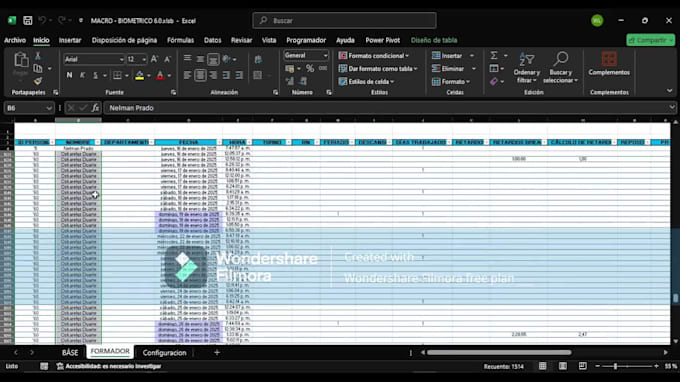Click the Copy icon in Portapapeles
680x382 pixels.
pyautogui.click(x=38, y=69)
